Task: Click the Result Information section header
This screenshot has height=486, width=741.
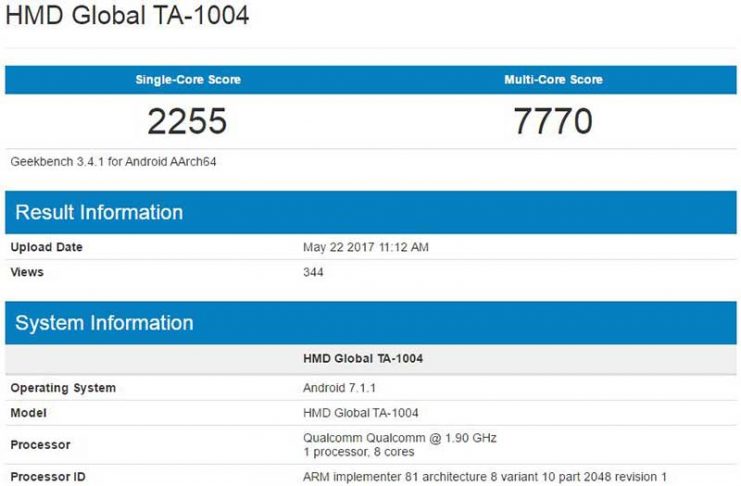Action: [99, 212]
